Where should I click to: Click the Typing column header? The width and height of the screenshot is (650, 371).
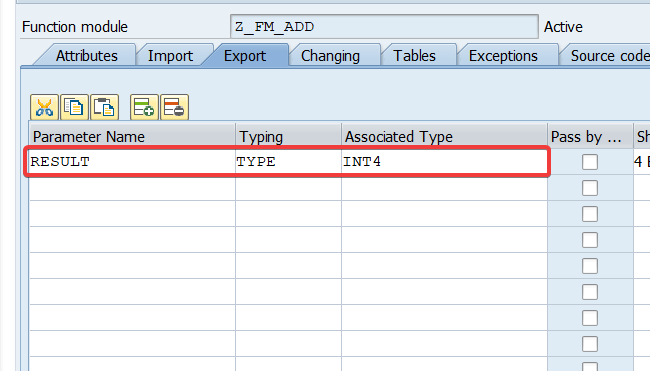coord(288,136)
